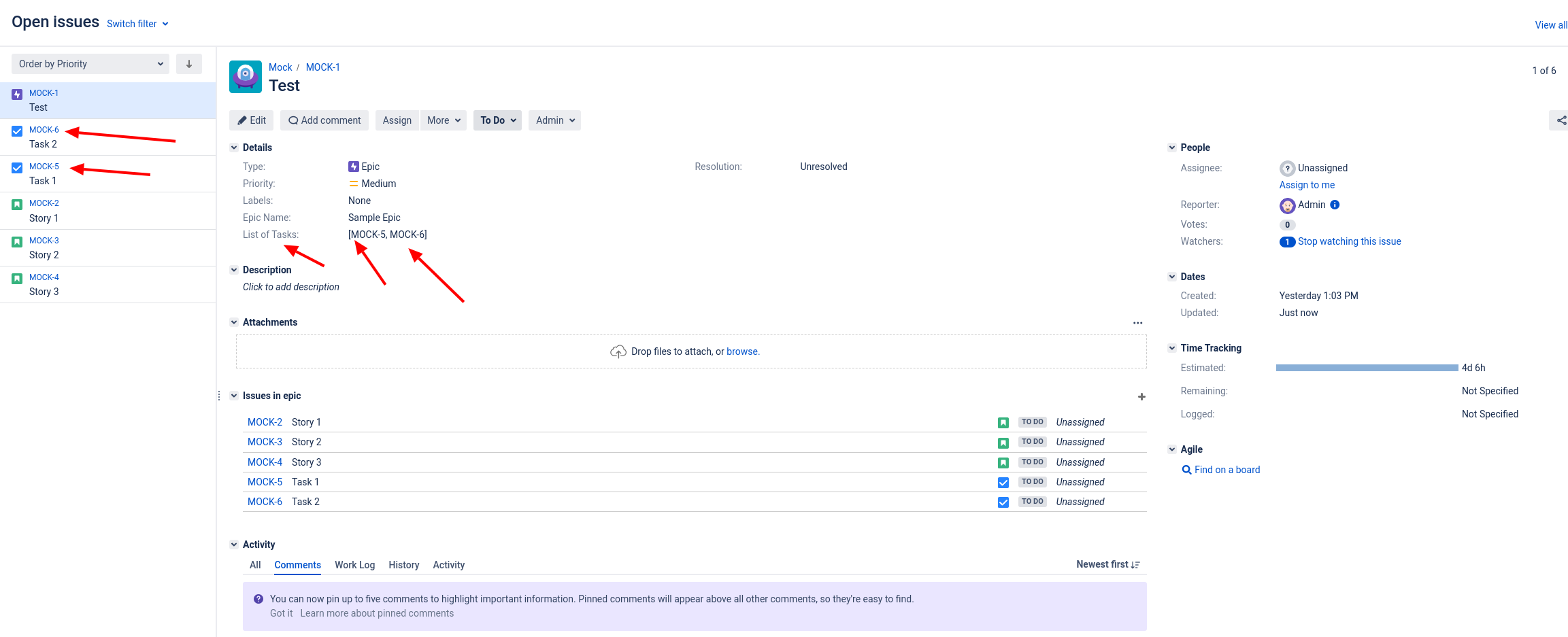The width and height of the screenshot is (1568, 637).
Task: Click the info icon beside reporter Admin
Action: click(1335, 205)
